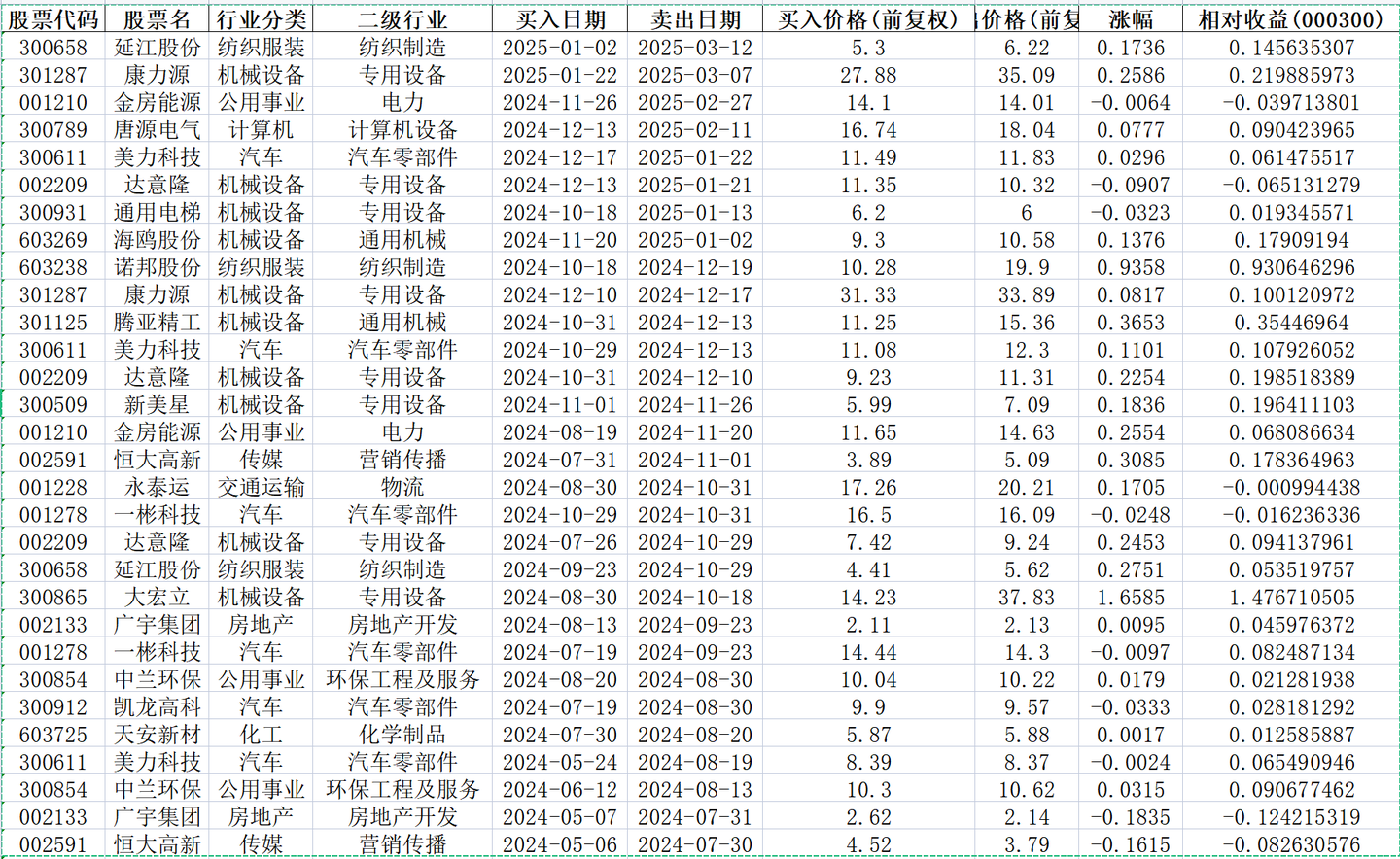
Task: Click the 计算机 cell under 行业分类
Action: 261,130
